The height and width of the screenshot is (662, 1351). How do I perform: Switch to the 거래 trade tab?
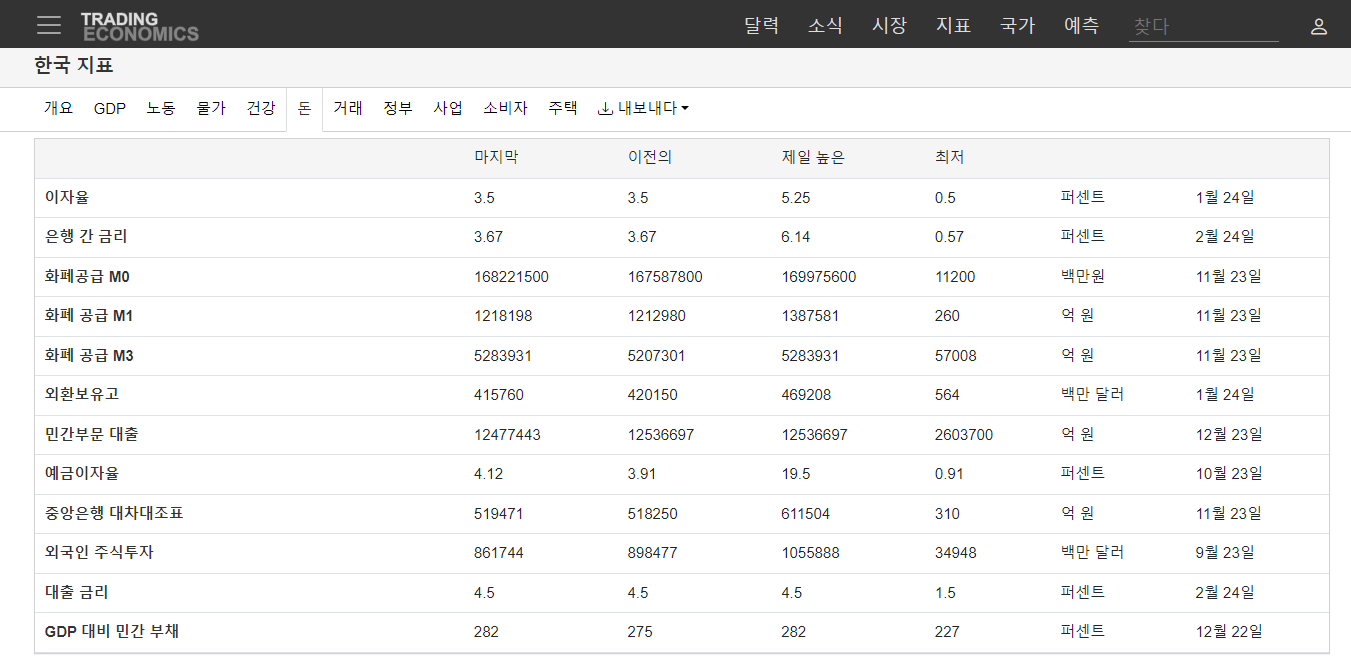coord(348,108)
